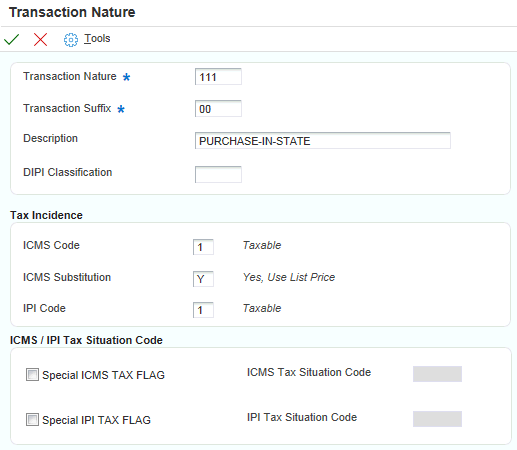The width and height of the screenshot is (517, 450).
Task: Click the Transaction Suffix field containing 00
Action: pyautogui.click(x=218, y=109)
